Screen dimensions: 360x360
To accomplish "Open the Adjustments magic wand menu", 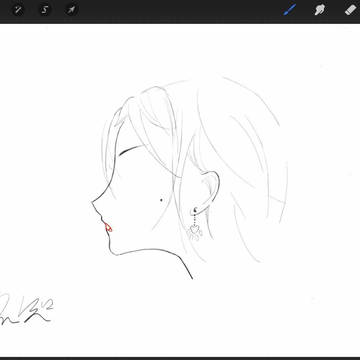I will coord(18,10).
